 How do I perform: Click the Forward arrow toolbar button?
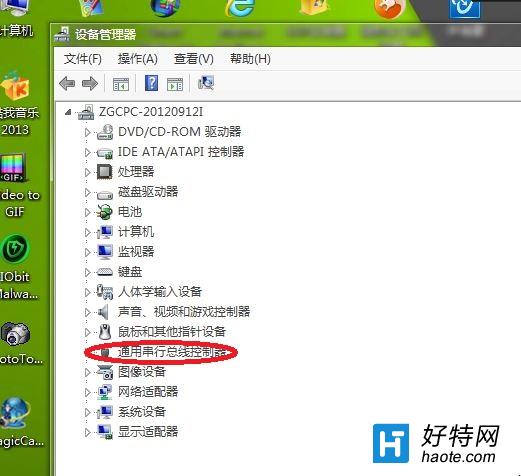[x=90, y=83]
